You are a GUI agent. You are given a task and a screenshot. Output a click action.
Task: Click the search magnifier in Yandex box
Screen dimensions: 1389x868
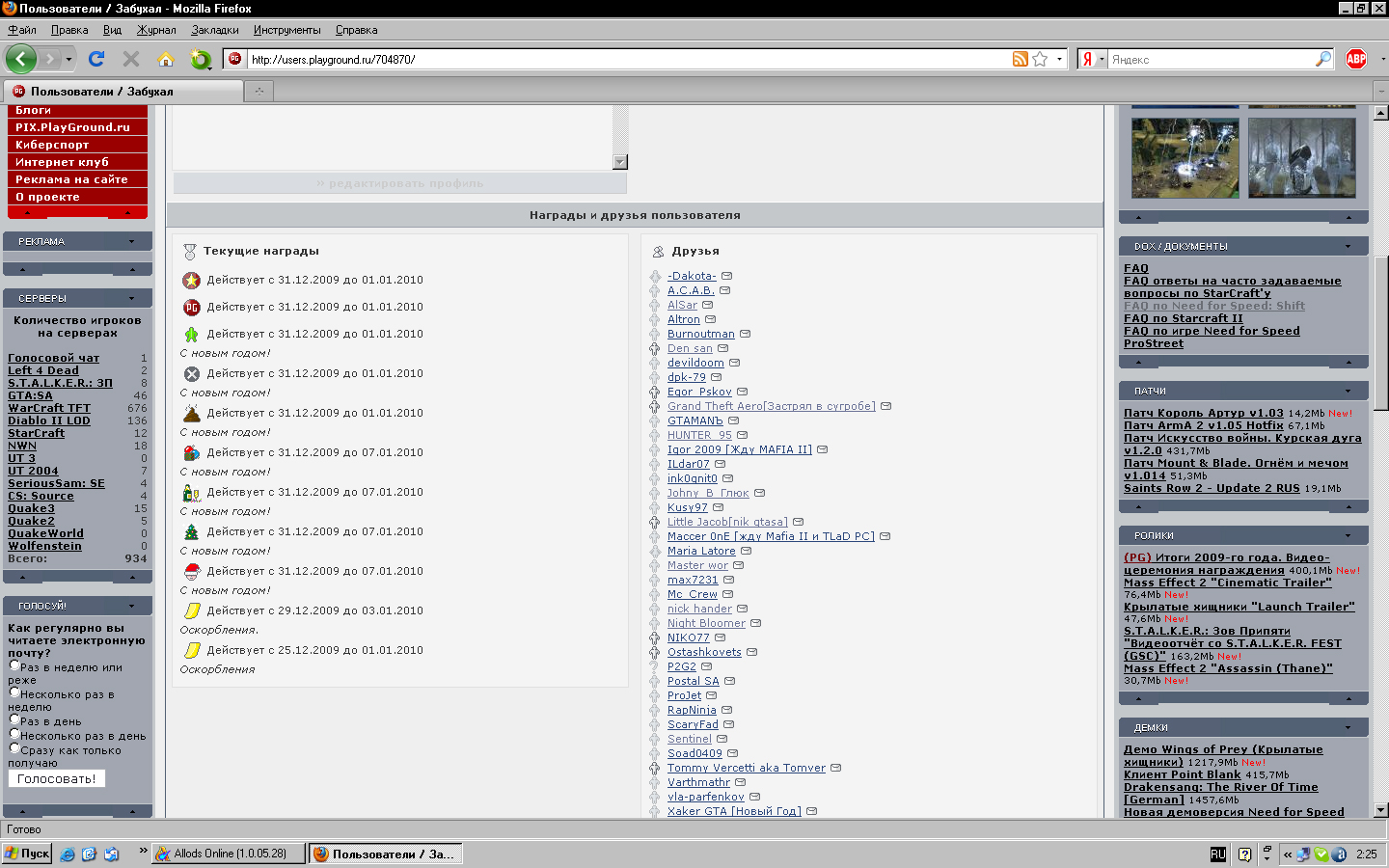[1322, 59]
